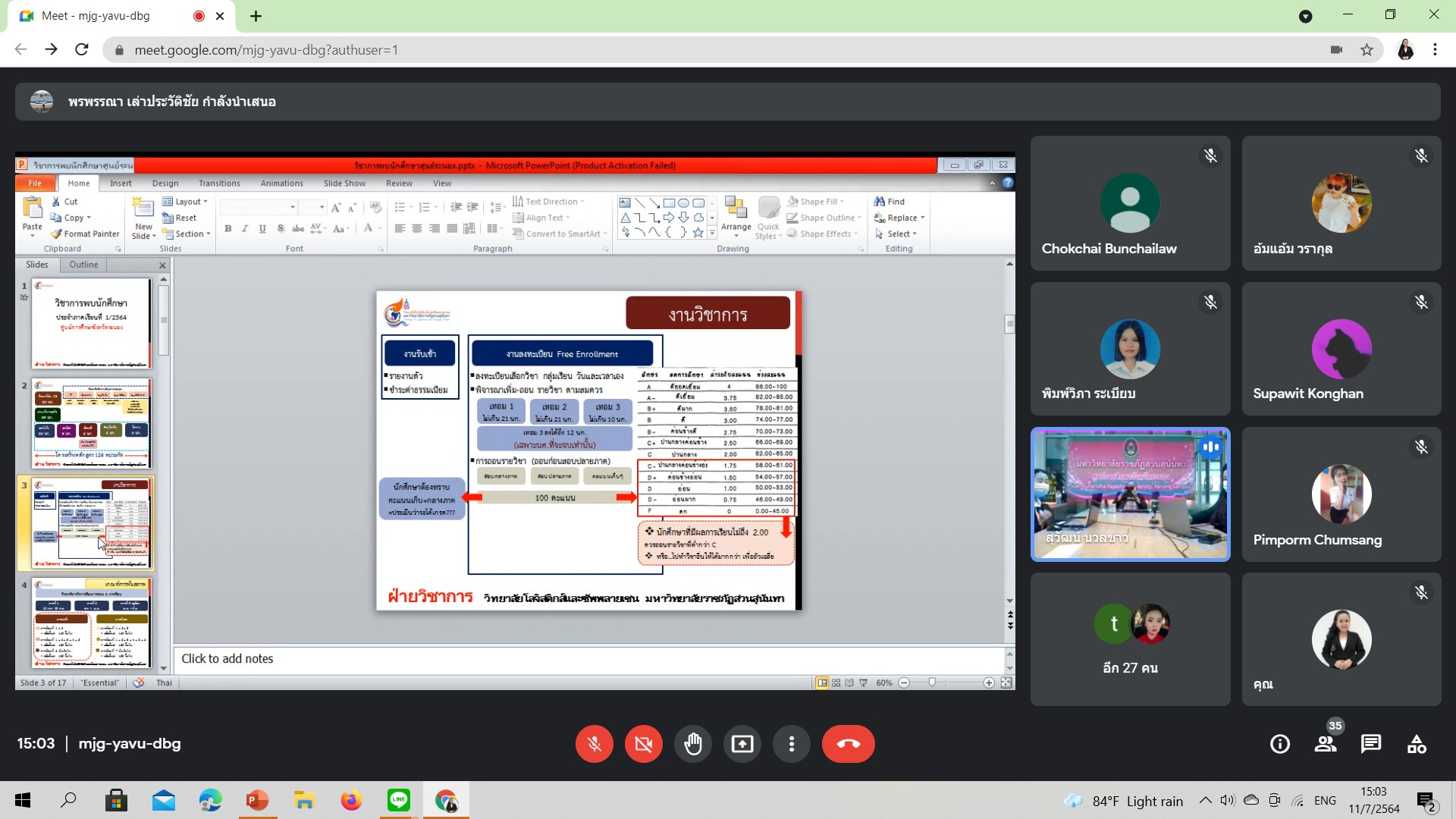Click the tile showing 27 more people
This screenshot has height=819, width=1456.
point(1130,639)
